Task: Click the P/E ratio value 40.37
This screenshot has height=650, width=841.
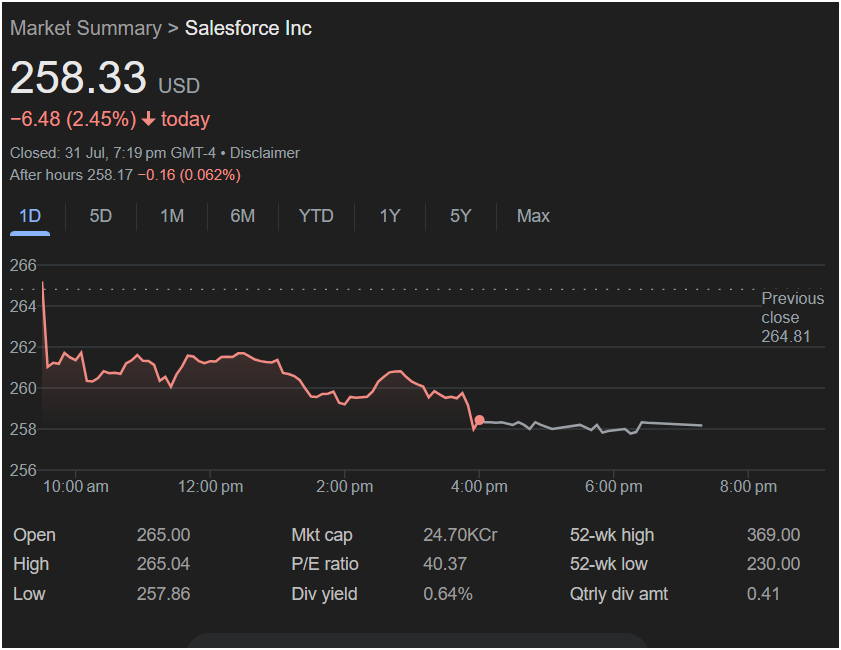Action: pyautogui.click(x=444, y=564)
